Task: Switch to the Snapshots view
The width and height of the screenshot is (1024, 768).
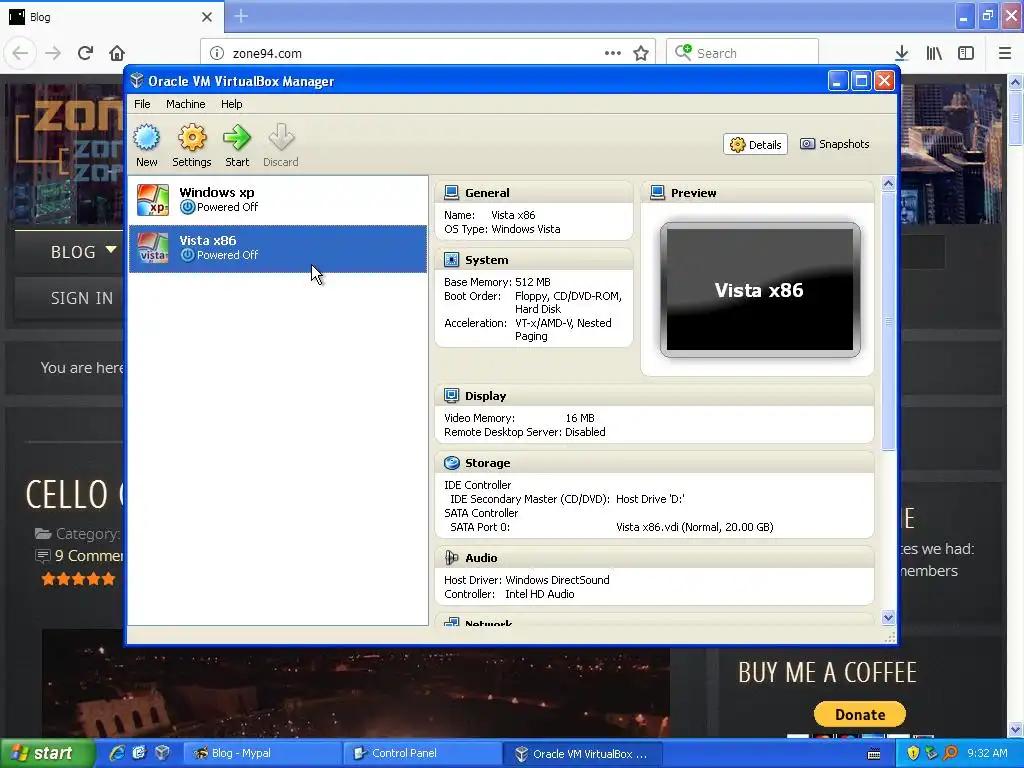Action: coord(835,144)
